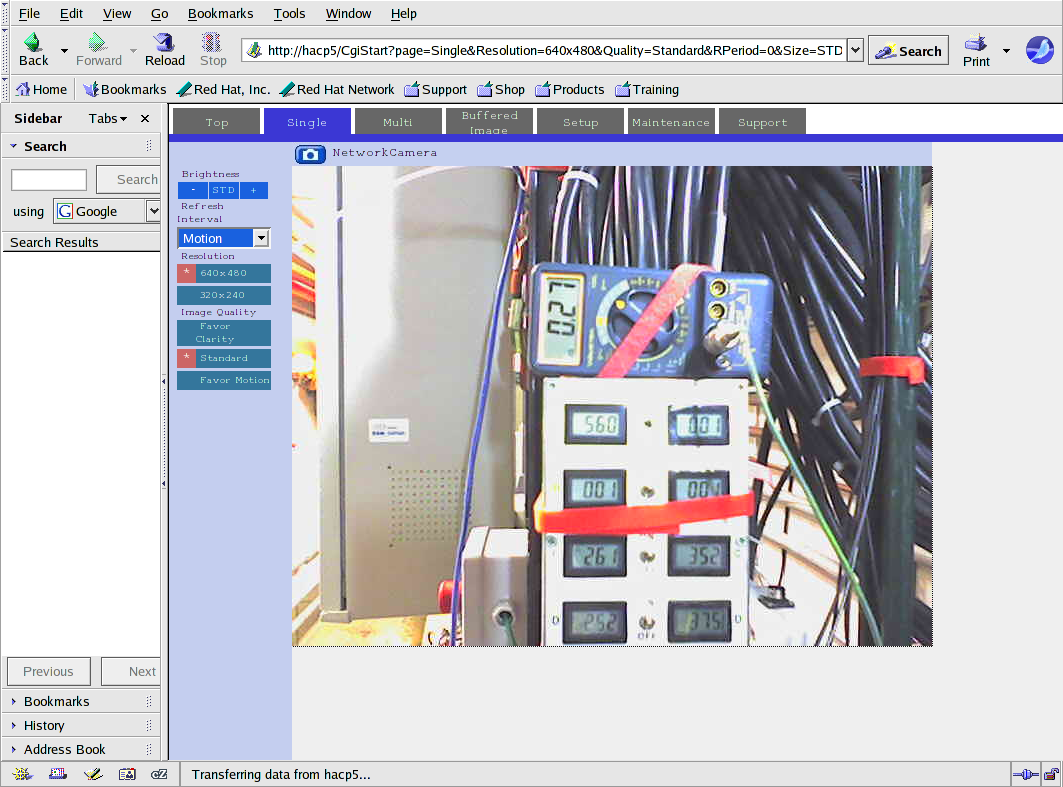This screenshot has height=787, width=1063.
Task: Open Support bookmark folder in toolbar
Action: click(435, 89)
